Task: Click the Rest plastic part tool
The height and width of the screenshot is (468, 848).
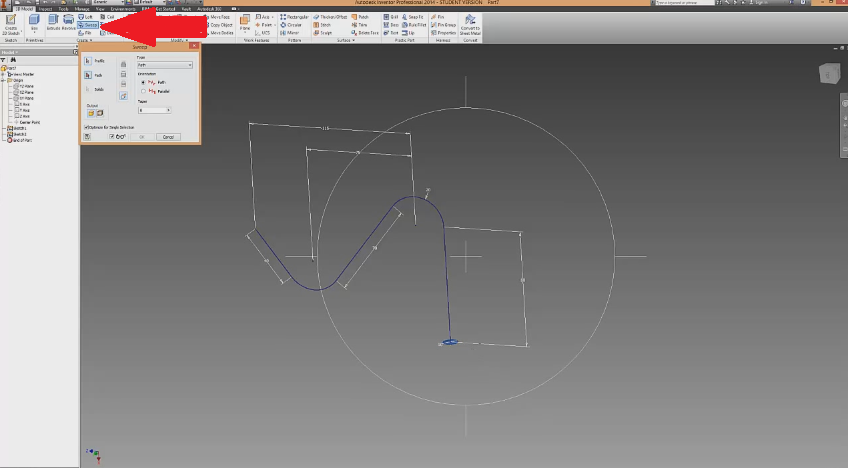Action: click(391, 33)
